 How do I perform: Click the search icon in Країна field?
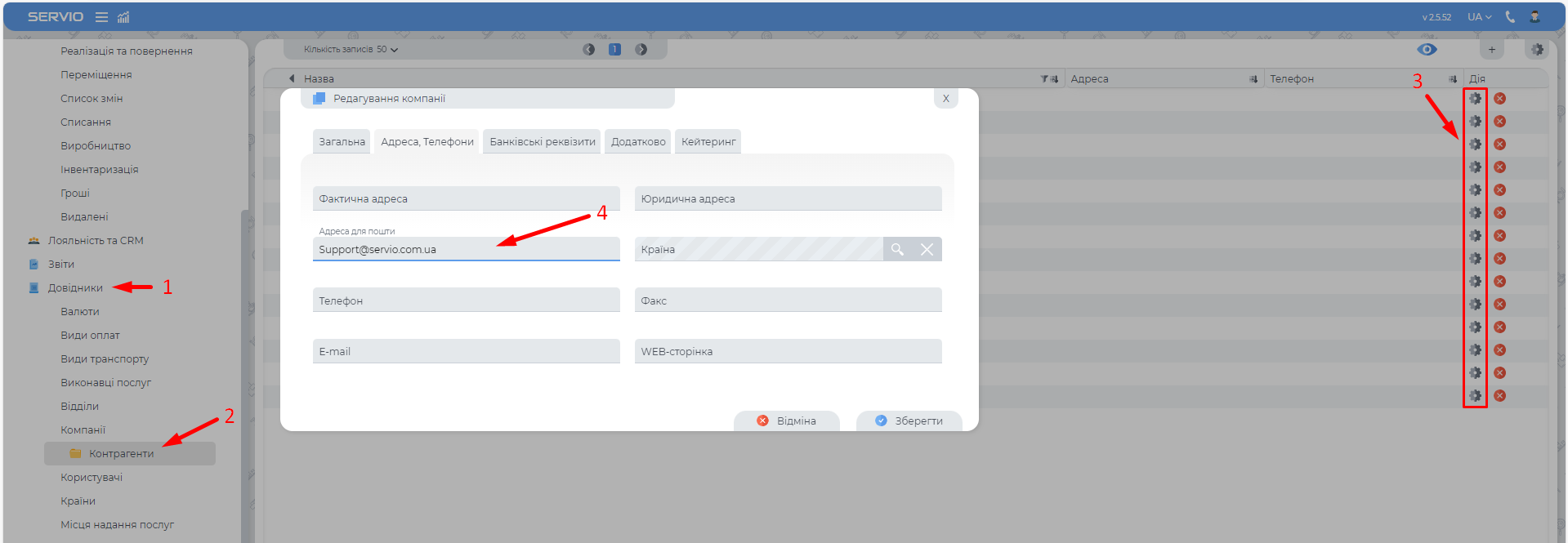[x=897, y=249]
